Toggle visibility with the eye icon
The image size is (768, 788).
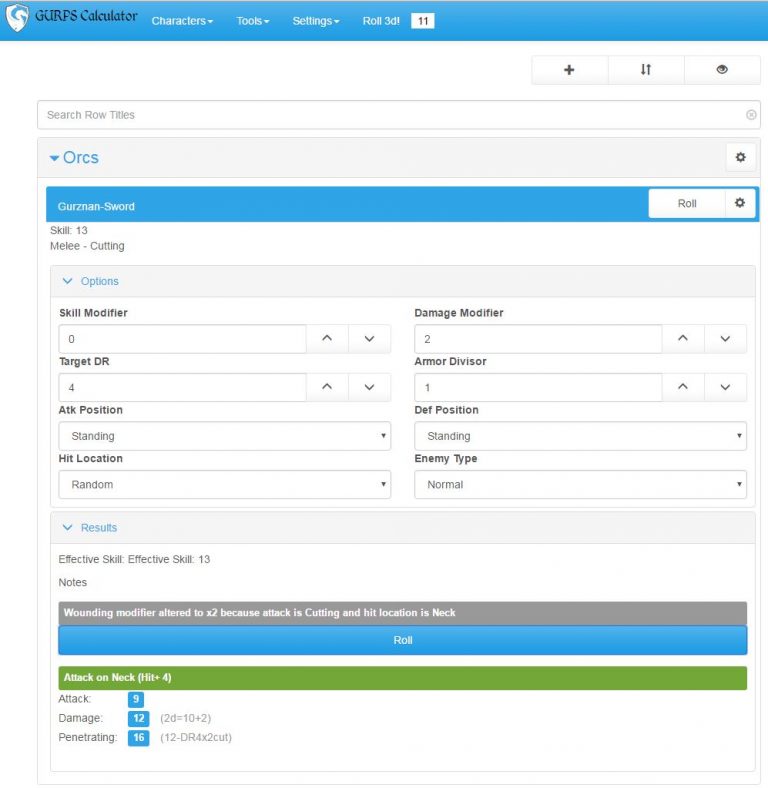722,70
